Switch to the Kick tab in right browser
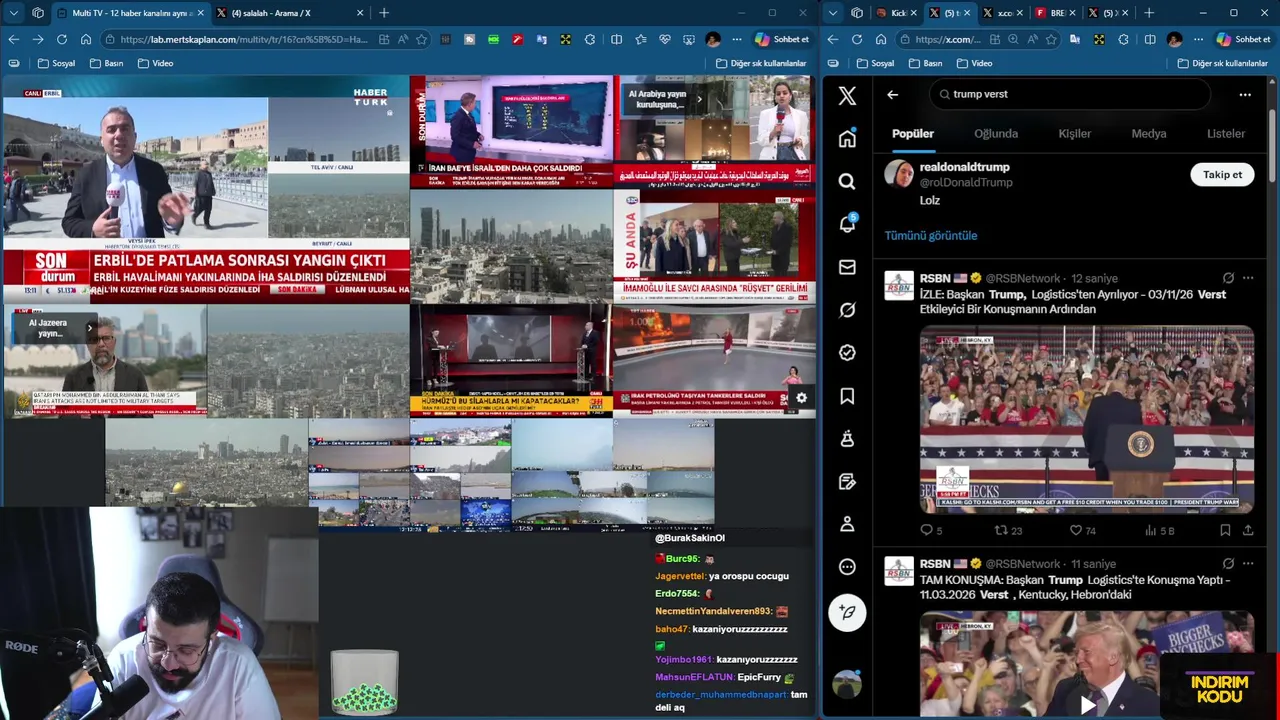 coord(893,13)
